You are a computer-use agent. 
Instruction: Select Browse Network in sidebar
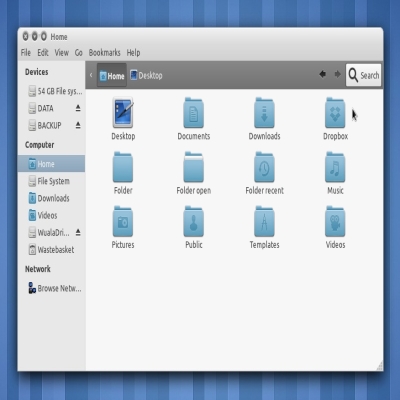(x=55, y=288)
